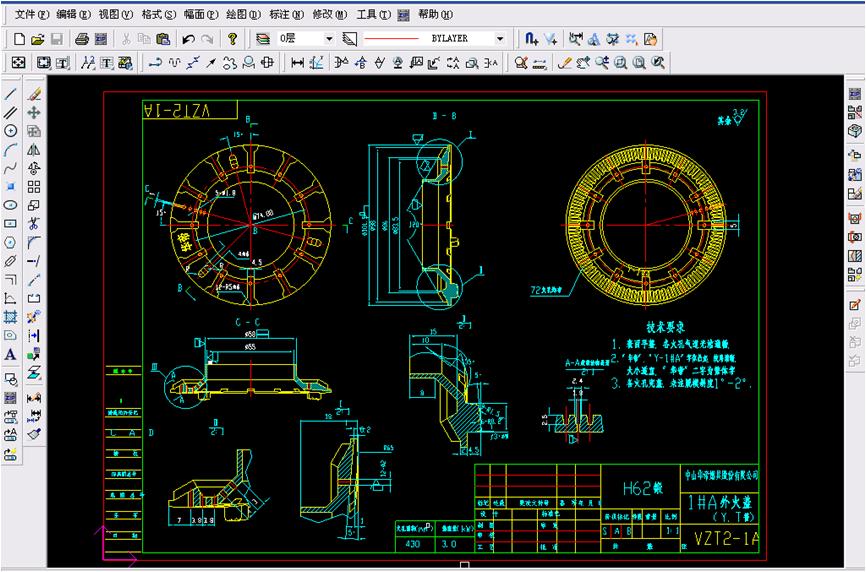The width and height of the screenshot is (866, 572).
Task: Create a new drawing file
Action: tap(19, 39)
